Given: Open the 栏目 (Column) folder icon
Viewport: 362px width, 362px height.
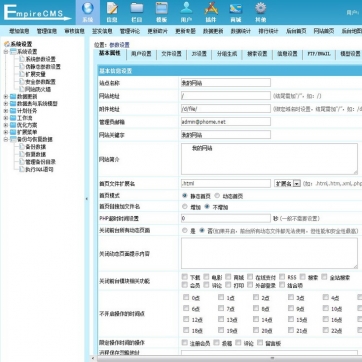Looking at the screenshot, I should pos(137,12).
